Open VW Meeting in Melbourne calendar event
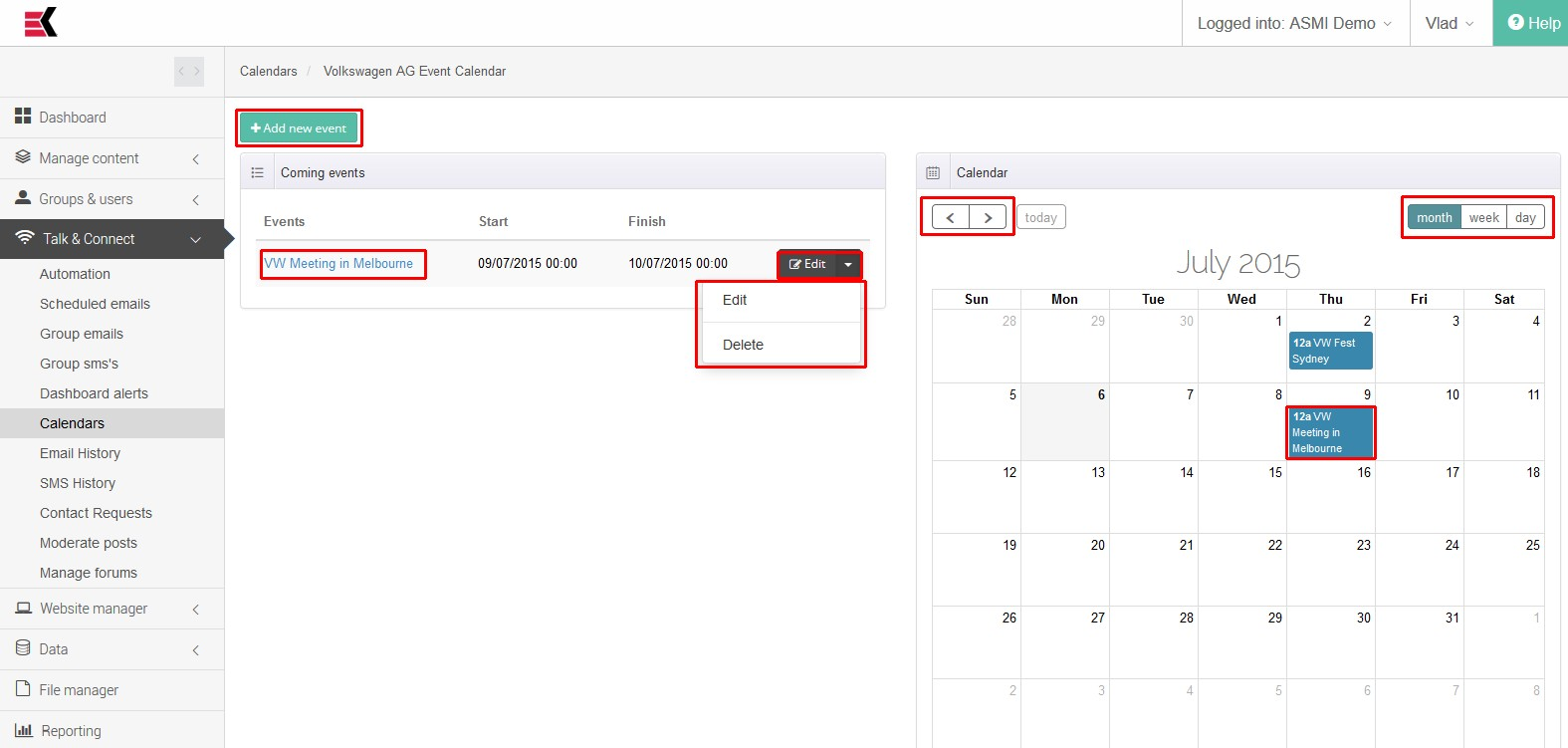 pyautogui.click(x=1331, y=432)
